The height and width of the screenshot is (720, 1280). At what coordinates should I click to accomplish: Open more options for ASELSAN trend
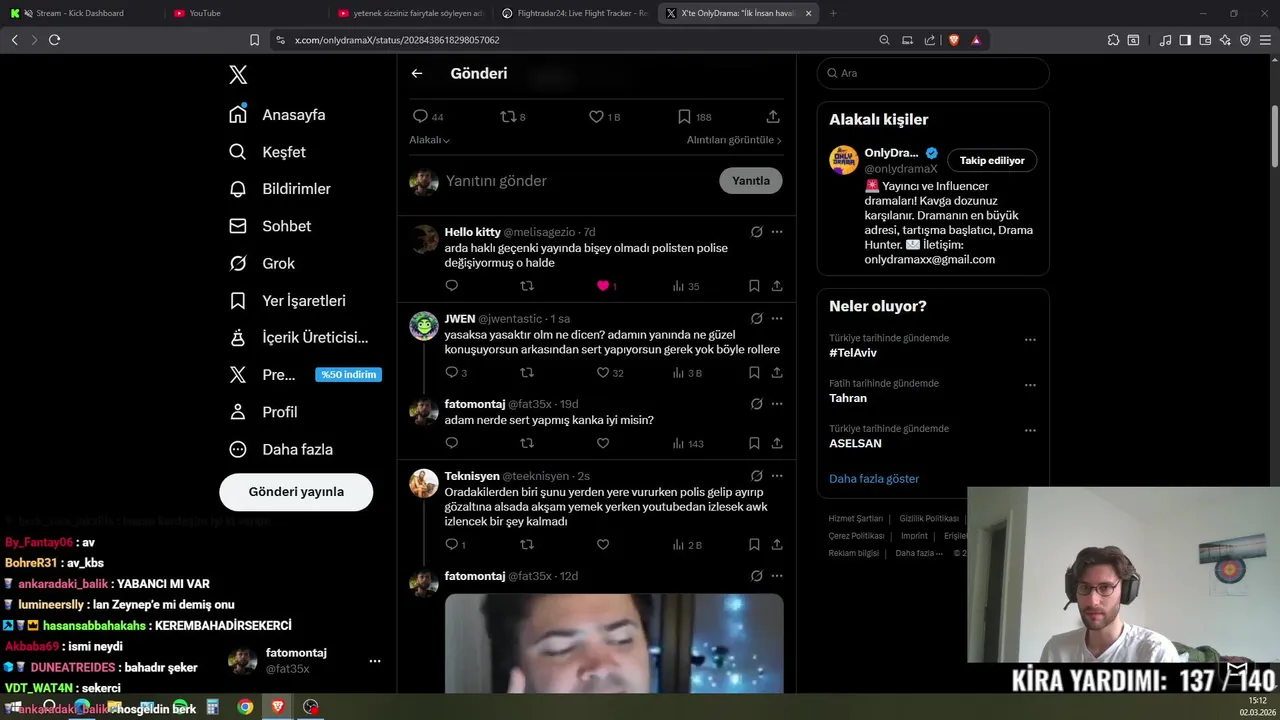1030,430
